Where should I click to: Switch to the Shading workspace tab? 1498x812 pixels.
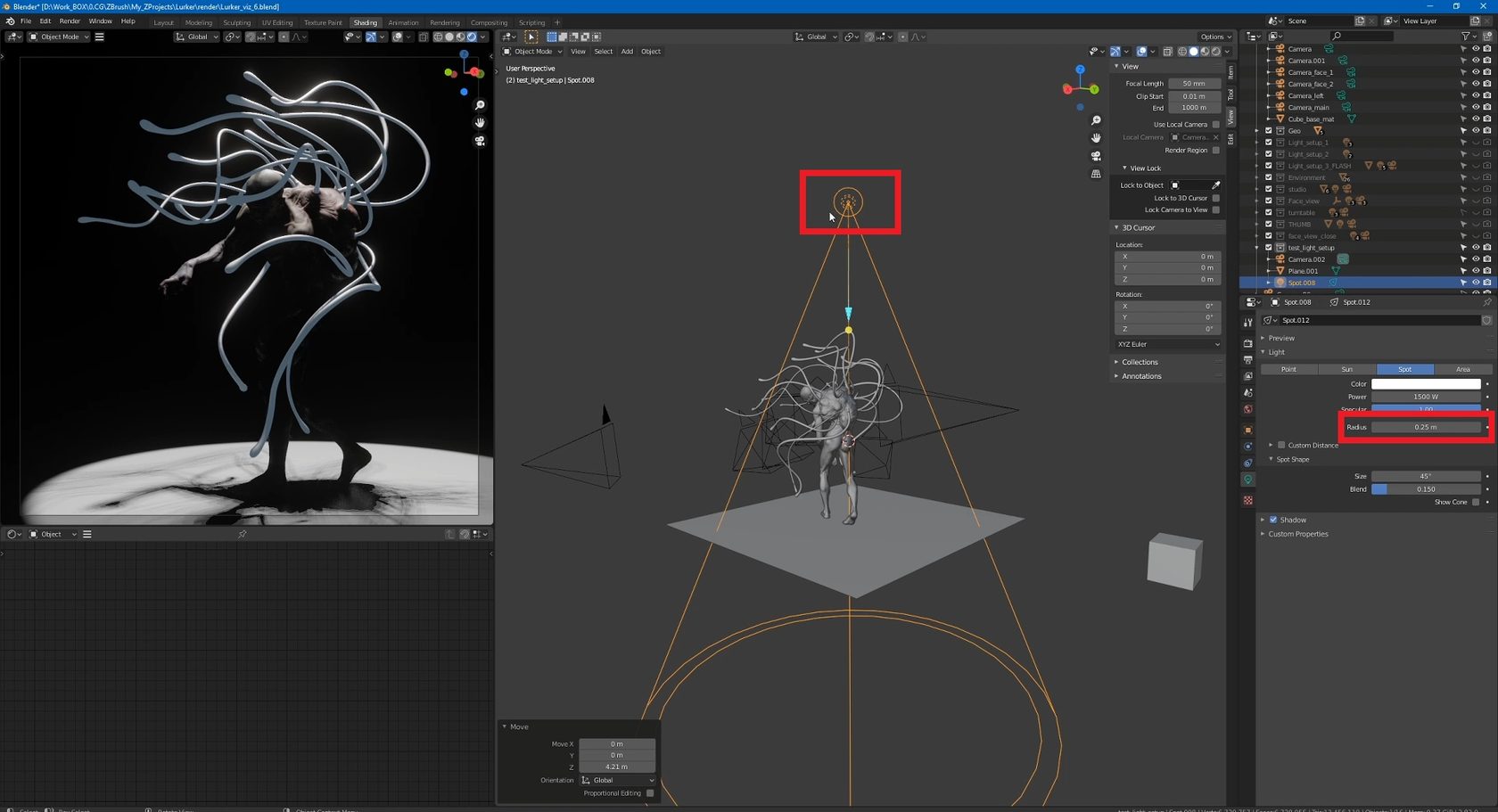pyautogui.click(x=365, y=22)
